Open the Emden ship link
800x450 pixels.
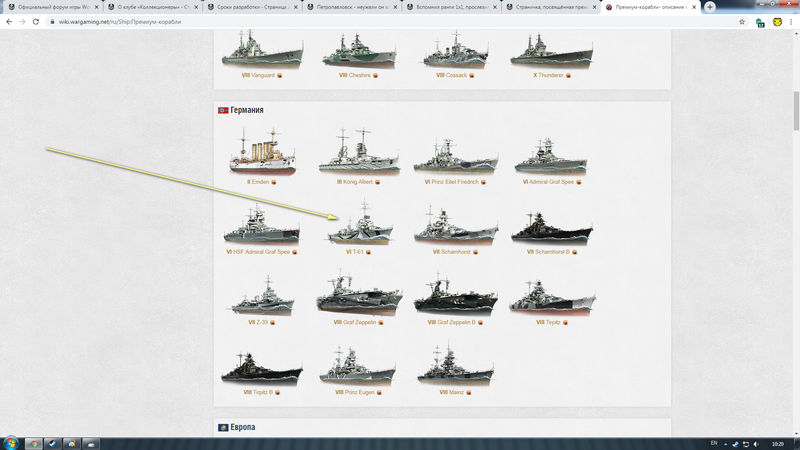coord(258,182)
